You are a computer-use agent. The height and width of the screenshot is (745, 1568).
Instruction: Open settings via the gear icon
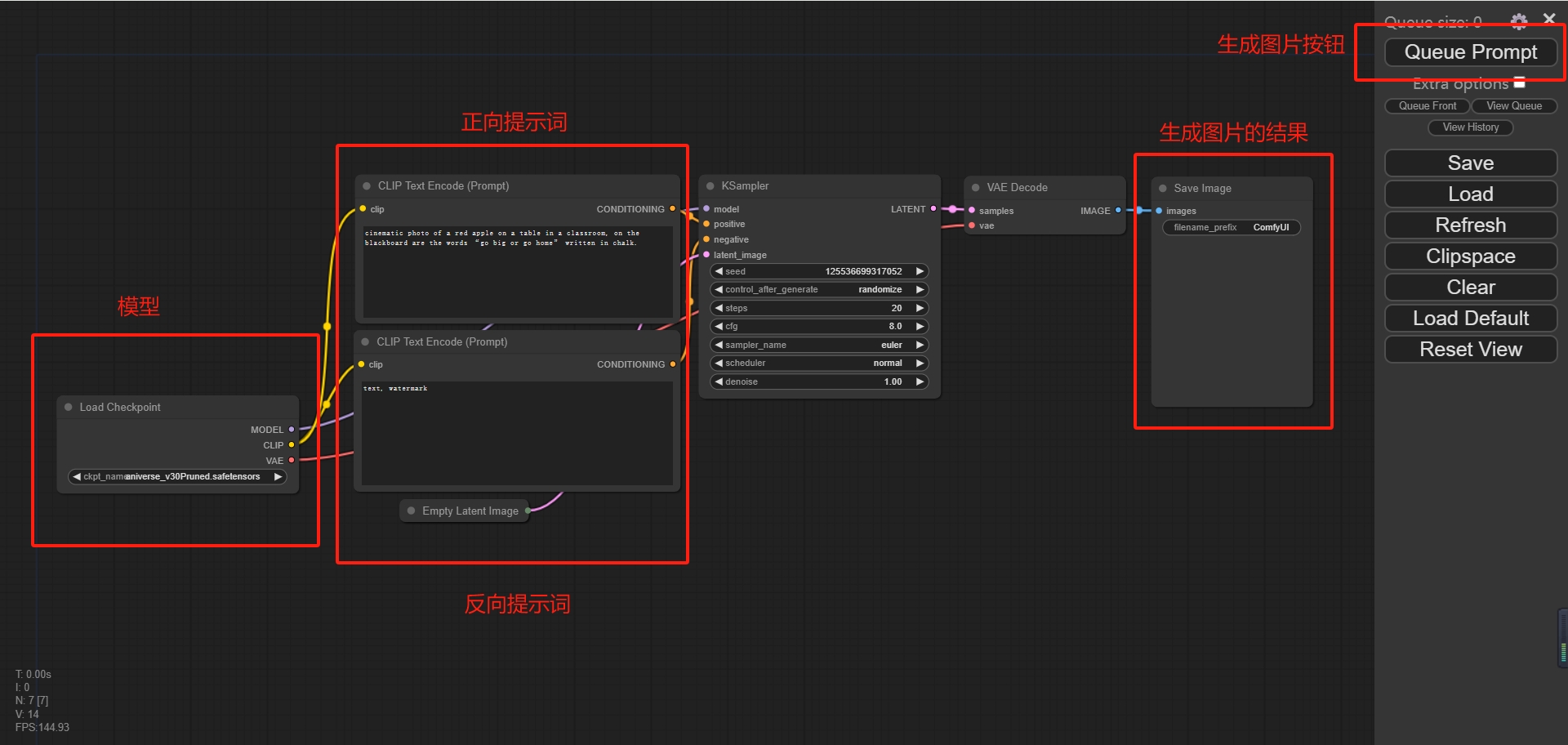click(x=1518, y=20)
